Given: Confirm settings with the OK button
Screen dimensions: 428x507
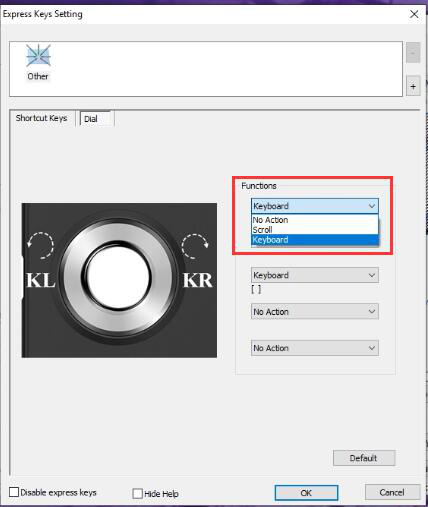Looking at the screenshot, I should [x=306, y=493].
